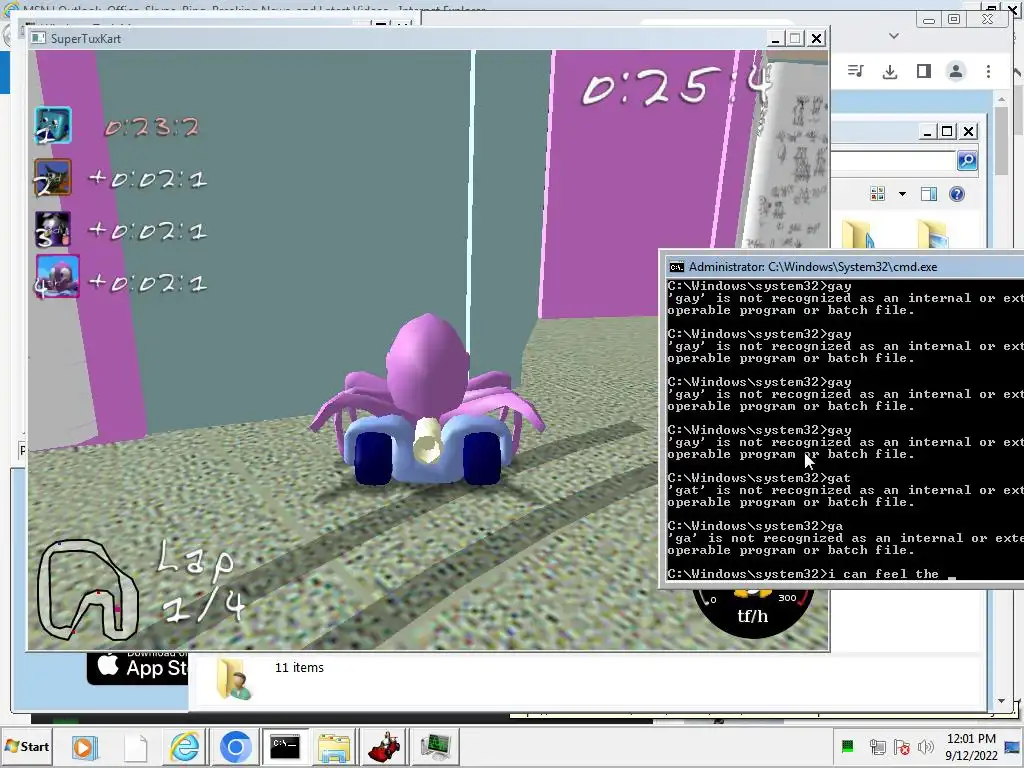The image size is (1024, 768).
Task: Click third place racer portrait
Action: coord(52,230)
